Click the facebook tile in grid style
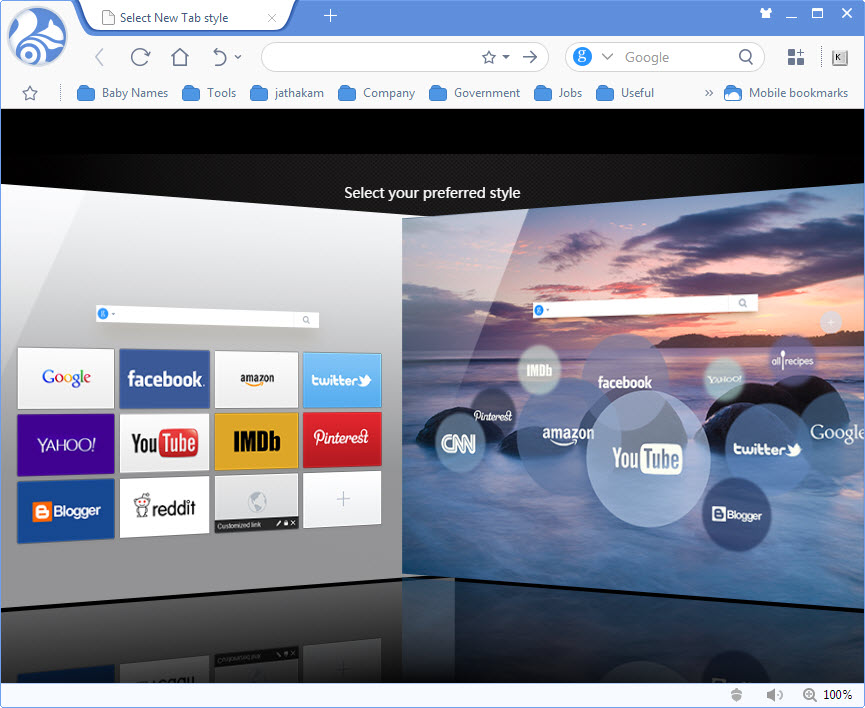Screen dimensions: 865x708 [x=164, y=379]
